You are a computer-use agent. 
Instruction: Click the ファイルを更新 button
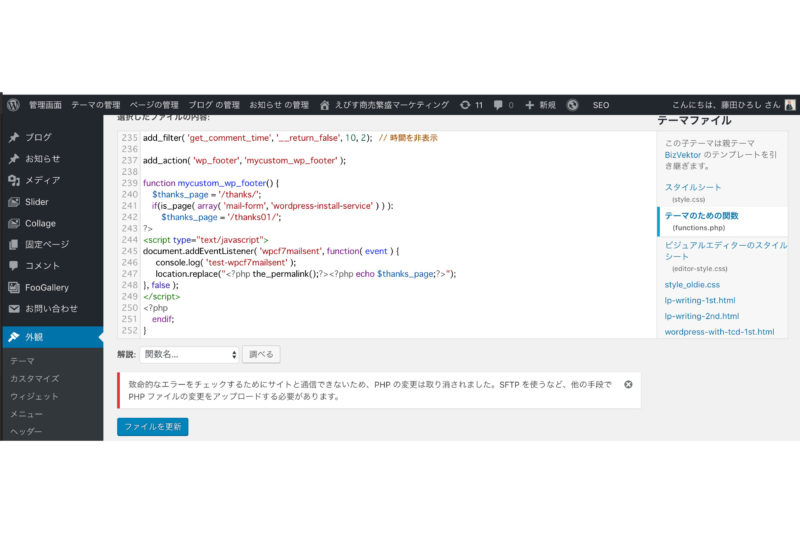(x=152, y=426)
